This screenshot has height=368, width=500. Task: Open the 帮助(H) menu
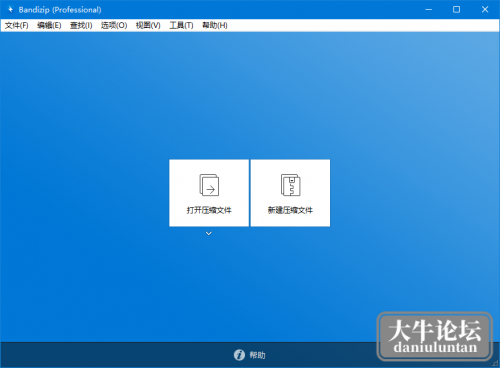(x=215, y=25)
